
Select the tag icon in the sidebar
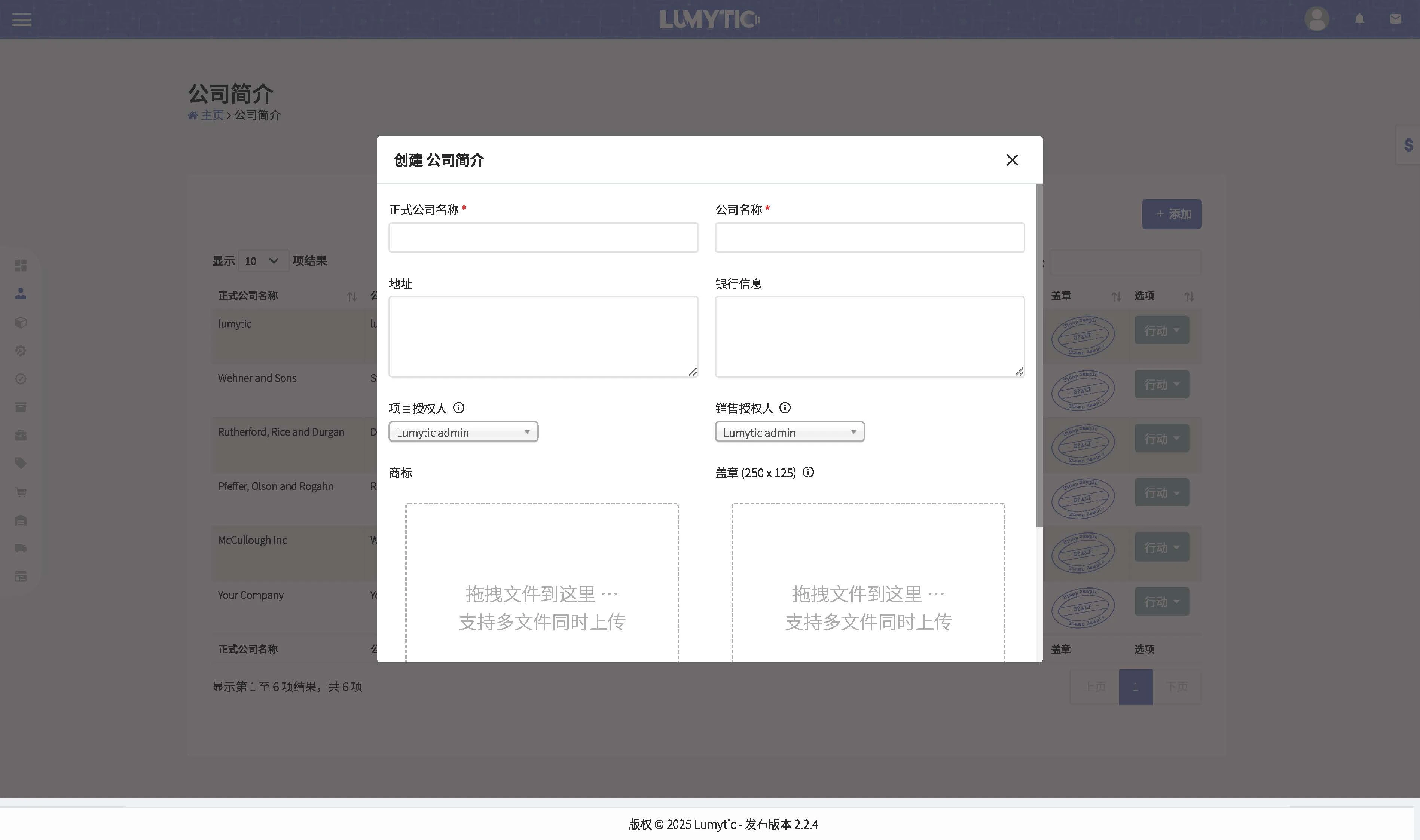[x=21, y=462]
